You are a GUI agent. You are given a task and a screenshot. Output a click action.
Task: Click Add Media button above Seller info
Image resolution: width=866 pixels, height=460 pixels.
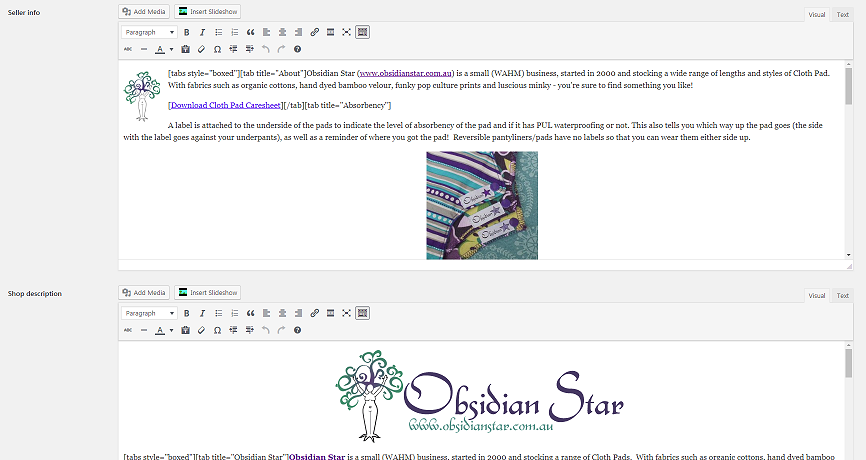point(144,11)
